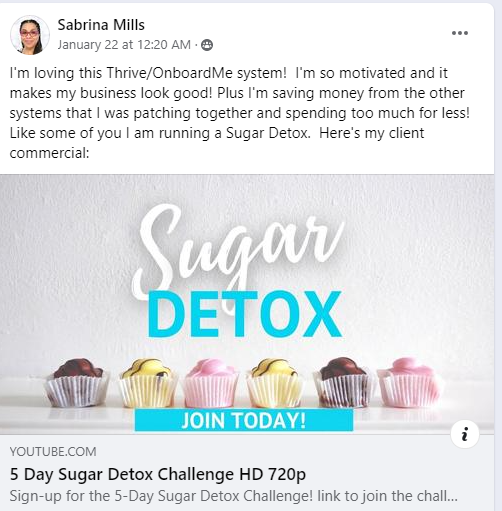Viewport: 502px width, 511px height.
Task: Click the words "Sugar Detox." in post text
Action: (268, 133)
